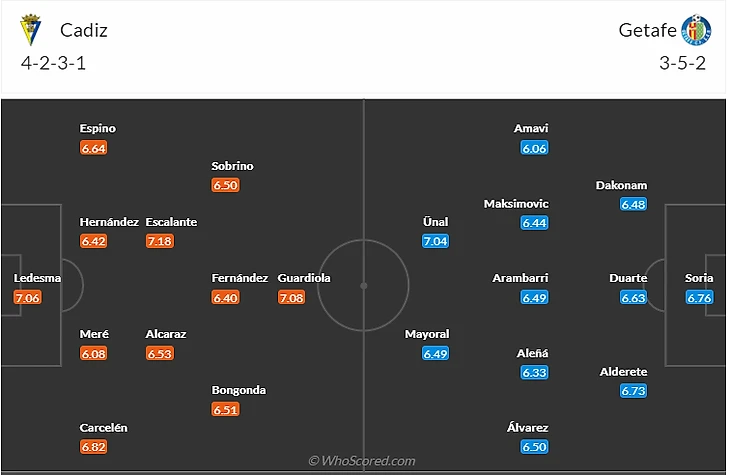Select the Mayoral player name
This screenshot has width=730, height=475.
[427, 334]
